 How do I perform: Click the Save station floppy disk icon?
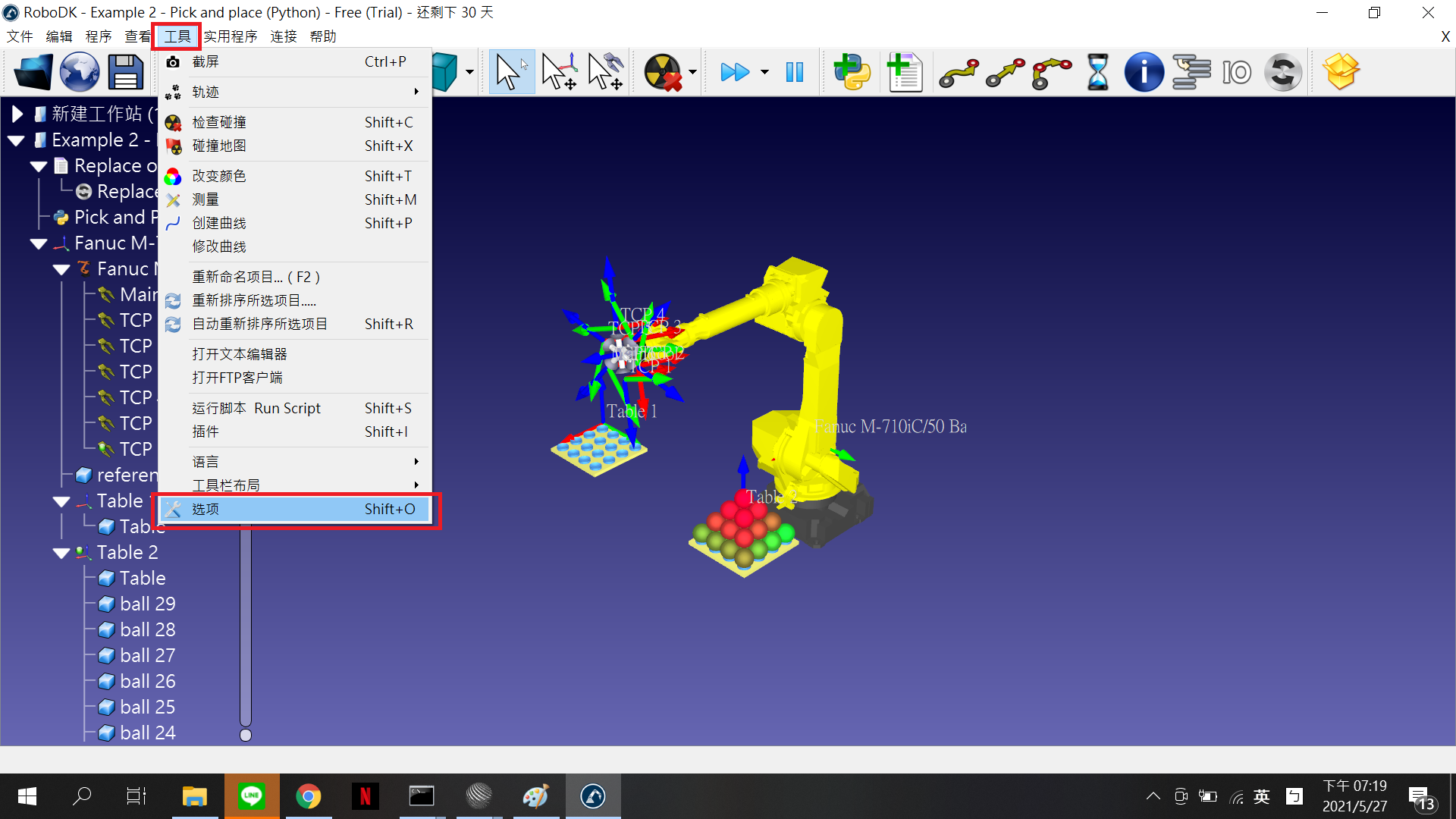(125, 72)
